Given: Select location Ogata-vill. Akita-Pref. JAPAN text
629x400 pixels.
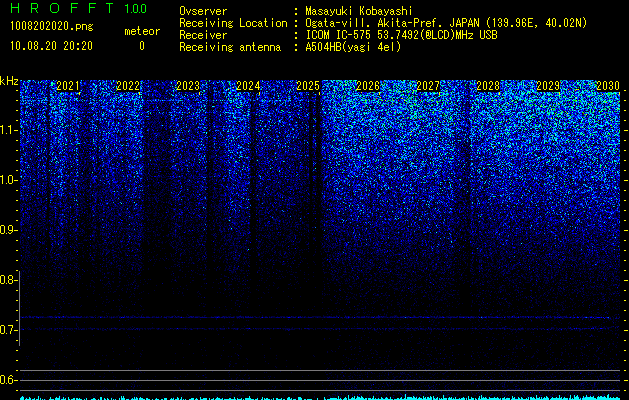Looking at the screenshot, I should [x=446, y=23].
